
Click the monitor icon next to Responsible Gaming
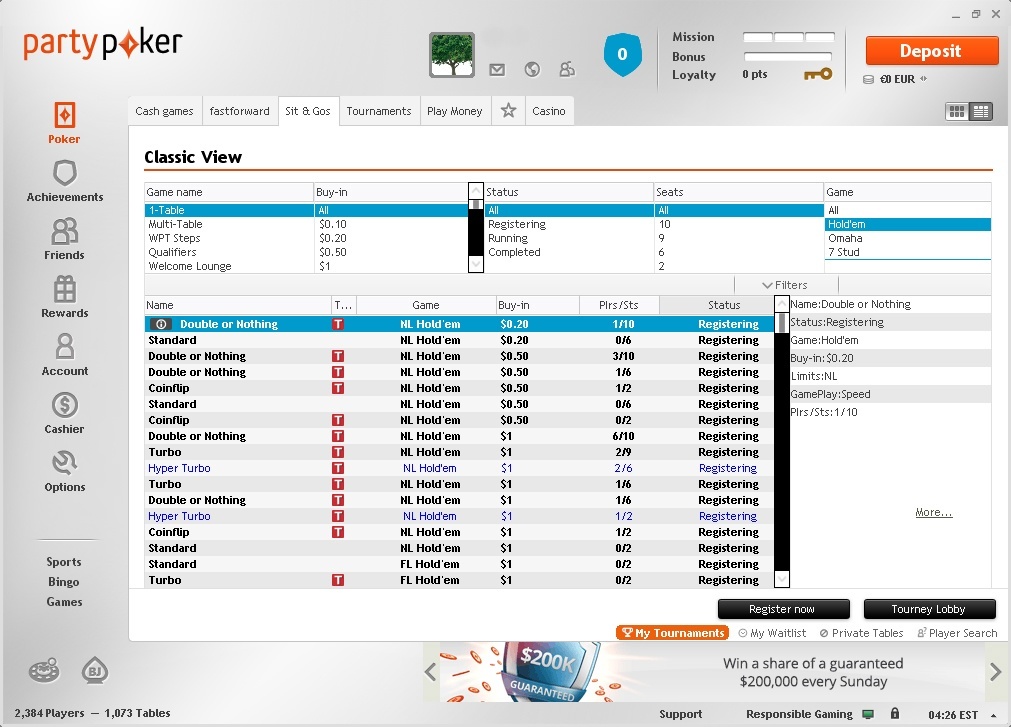pyautogui.click(x=868, y=714)
